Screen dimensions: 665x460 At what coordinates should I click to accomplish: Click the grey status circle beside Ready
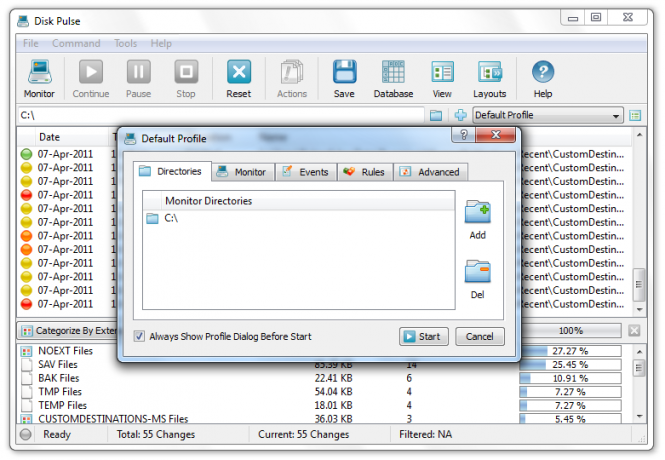26,435
